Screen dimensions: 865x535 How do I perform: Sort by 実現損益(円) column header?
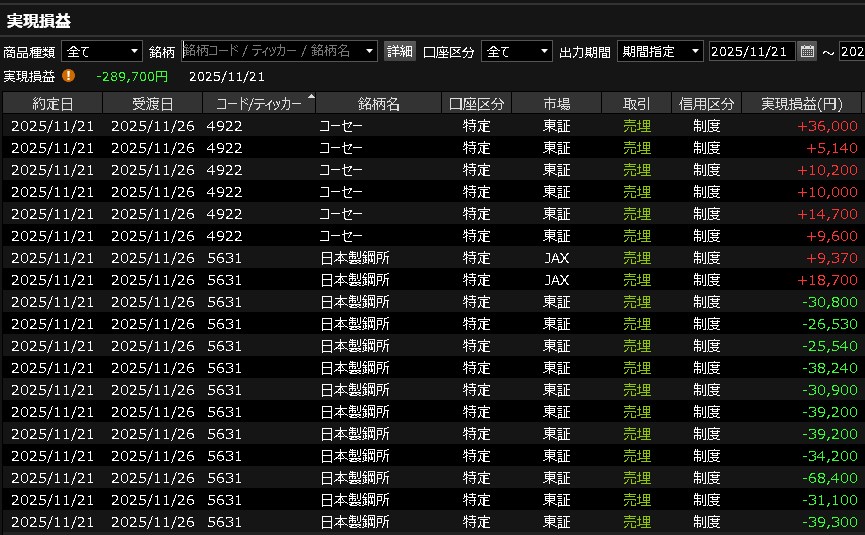click(802, 103)
